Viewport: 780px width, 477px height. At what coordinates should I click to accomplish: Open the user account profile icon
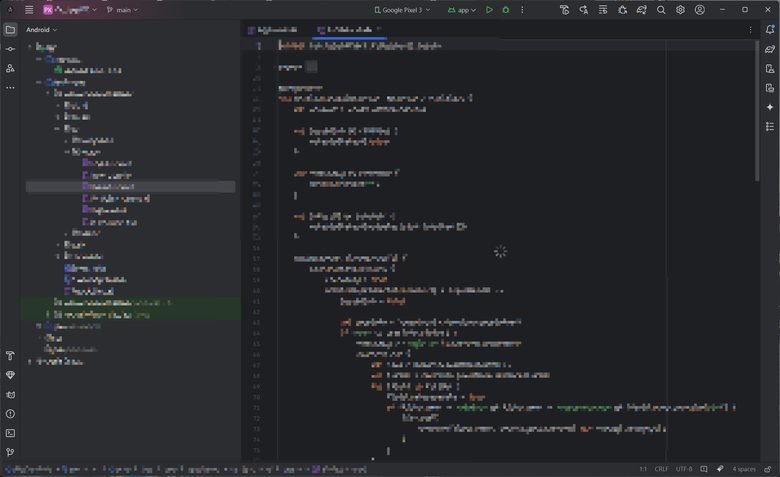tap(700, 9)
